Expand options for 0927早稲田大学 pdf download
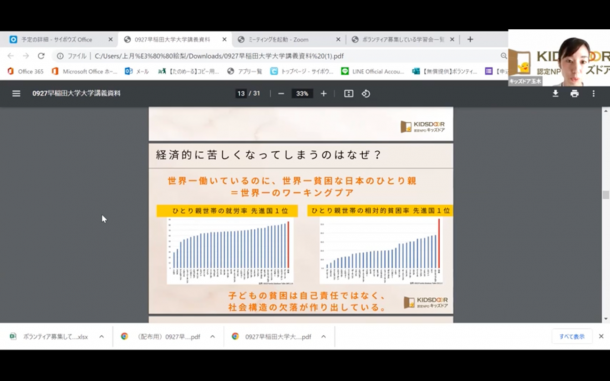The width and height of the screenshot is (610, 381). click(x=323, y=337)
